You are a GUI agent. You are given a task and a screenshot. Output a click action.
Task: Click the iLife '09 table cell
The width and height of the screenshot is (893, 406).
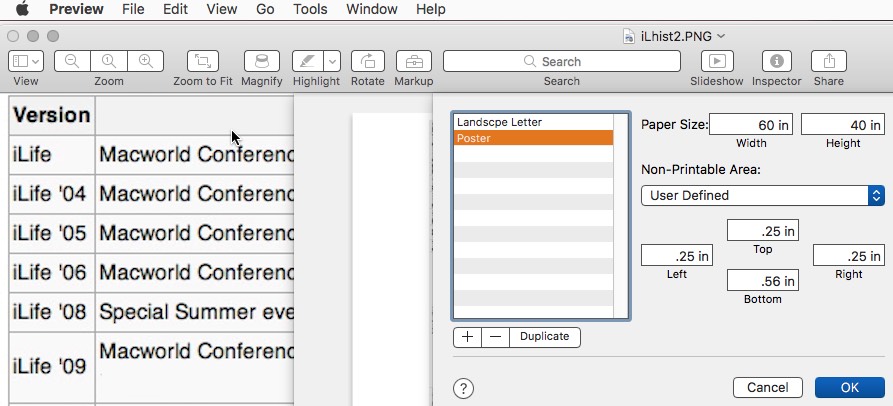pos(51,367)
